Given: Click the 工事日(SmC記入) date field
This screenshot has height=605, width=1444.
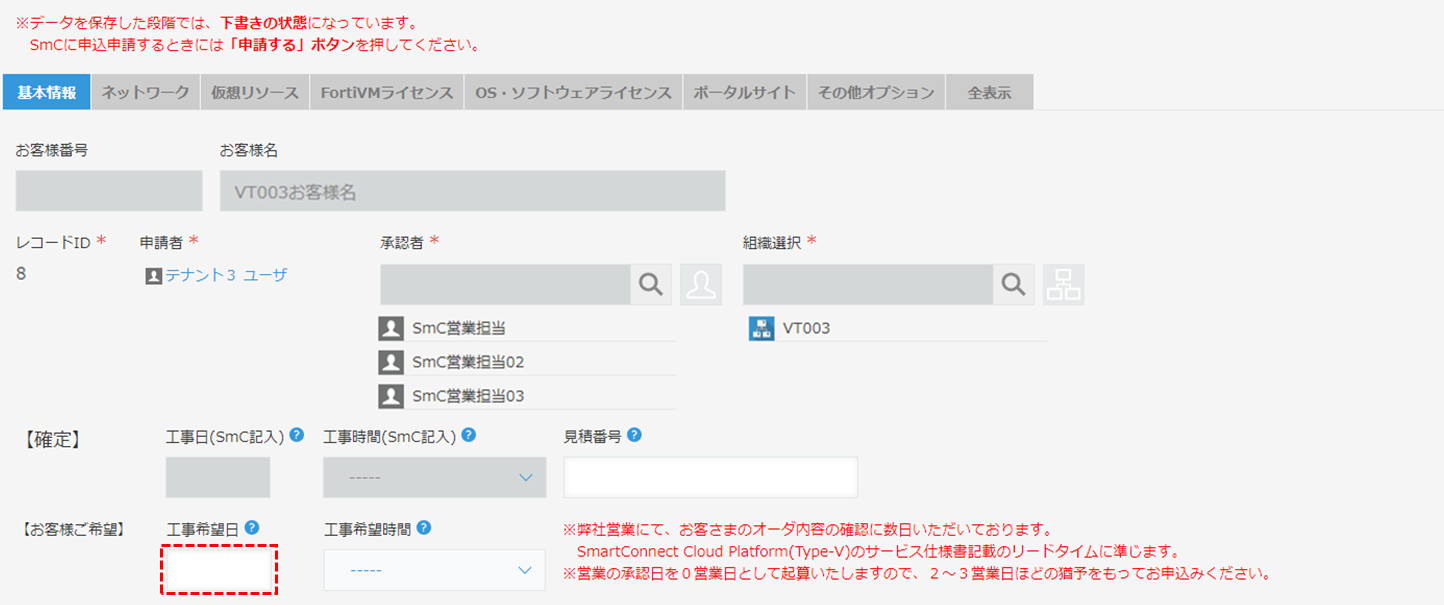Looking at the screenshot, I should pyautogui.click(x=218, y=477).
